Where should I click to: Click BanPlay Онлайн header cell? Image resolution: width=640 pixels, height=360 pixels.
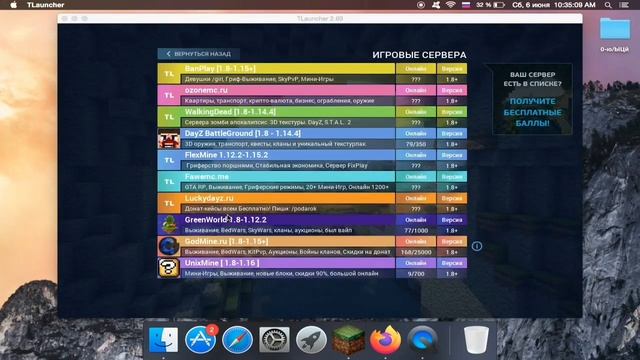point(416,69)
